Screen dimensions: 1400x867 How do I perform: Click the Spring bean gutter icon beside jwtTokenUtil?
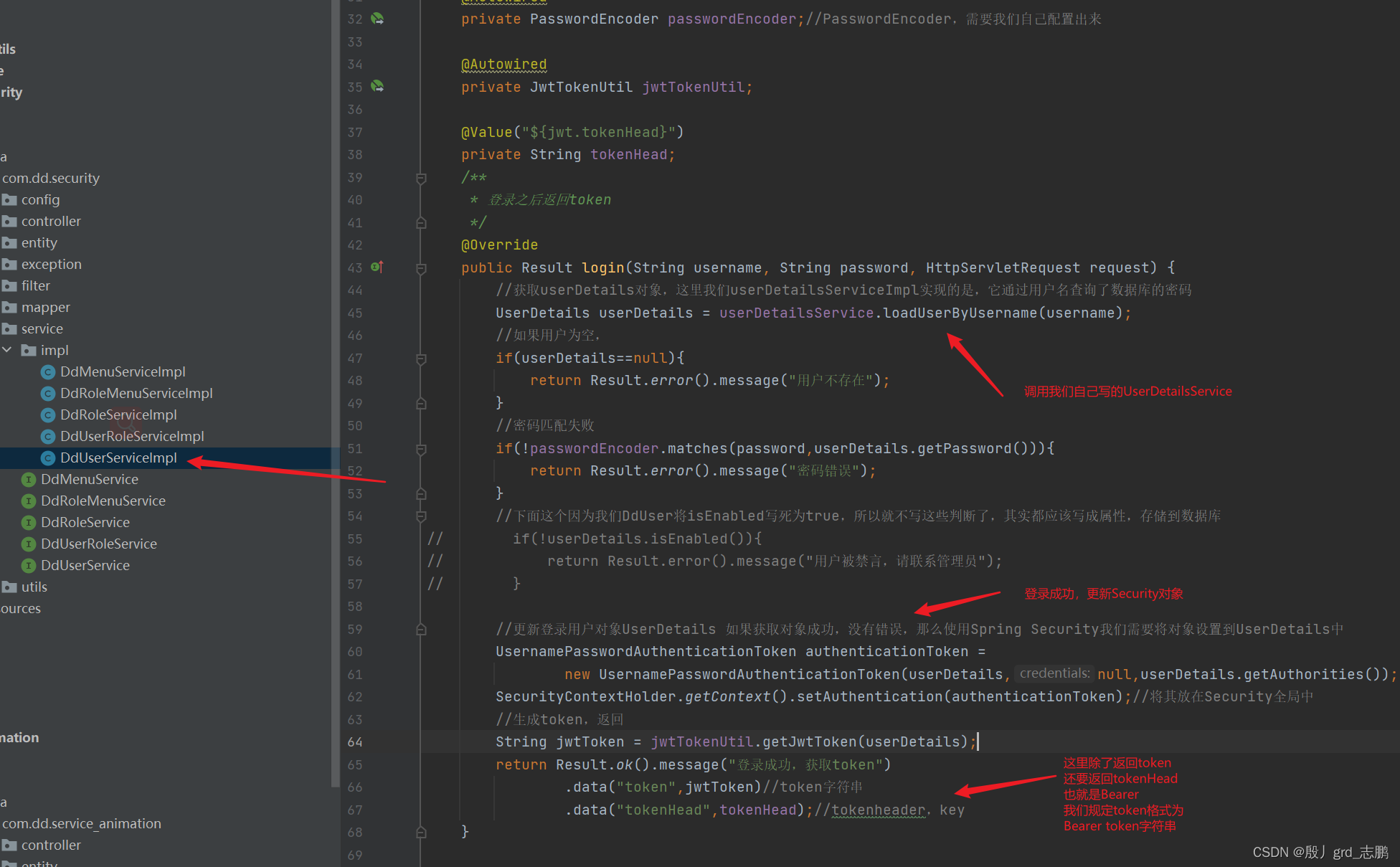pyautogui.click(x=377, y=86)
